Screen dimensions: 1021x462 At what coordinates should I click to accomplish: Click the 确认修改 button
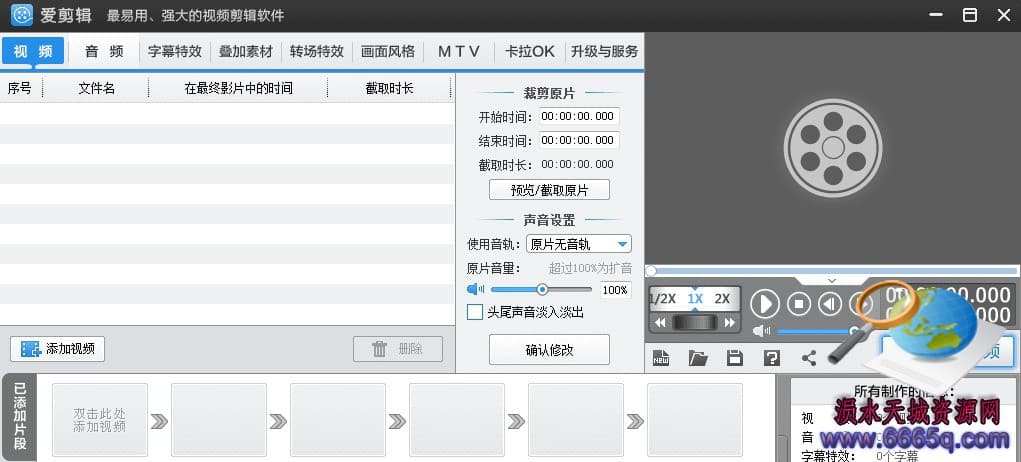tap(550, 350)
